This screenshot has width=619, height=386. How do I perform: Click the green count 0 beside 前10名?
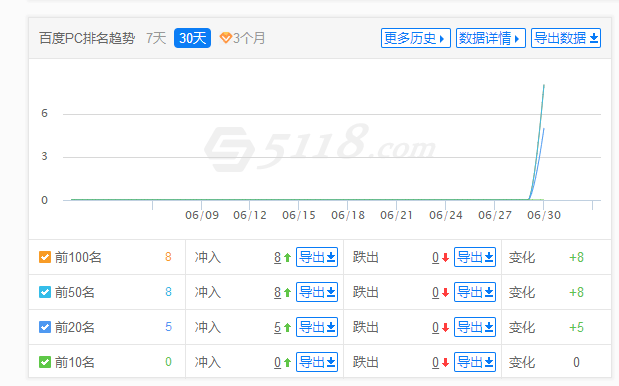(168, 362)
